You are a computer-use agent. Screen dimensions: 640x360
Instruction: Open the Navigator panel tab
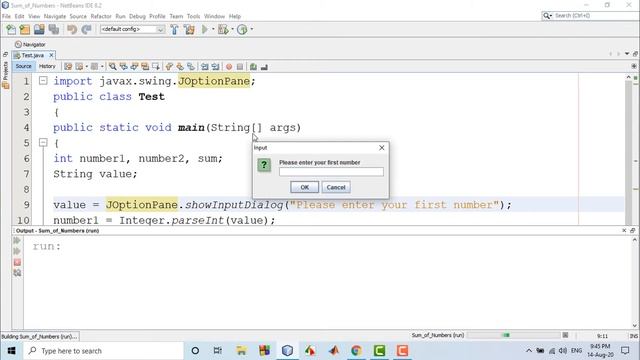pyautogui.click(x=30, y=44)
